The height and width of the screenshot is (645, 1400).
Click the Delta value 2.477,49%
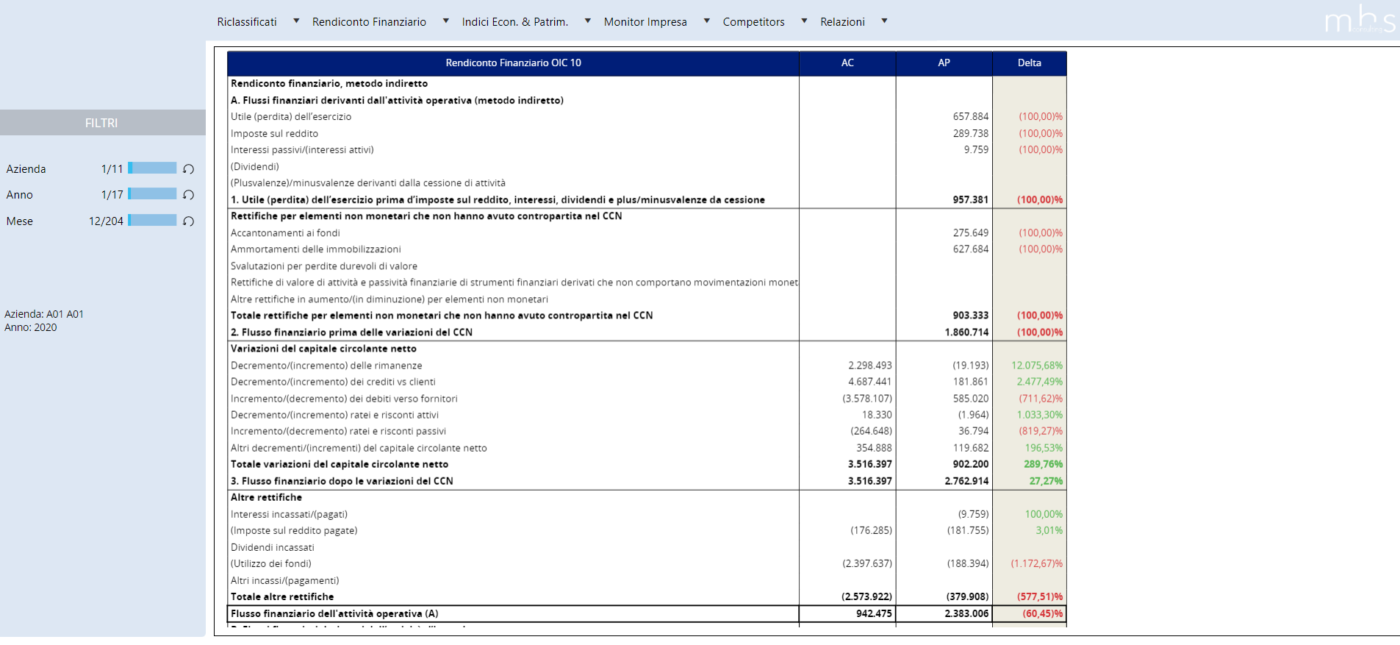pos(1040,382)
